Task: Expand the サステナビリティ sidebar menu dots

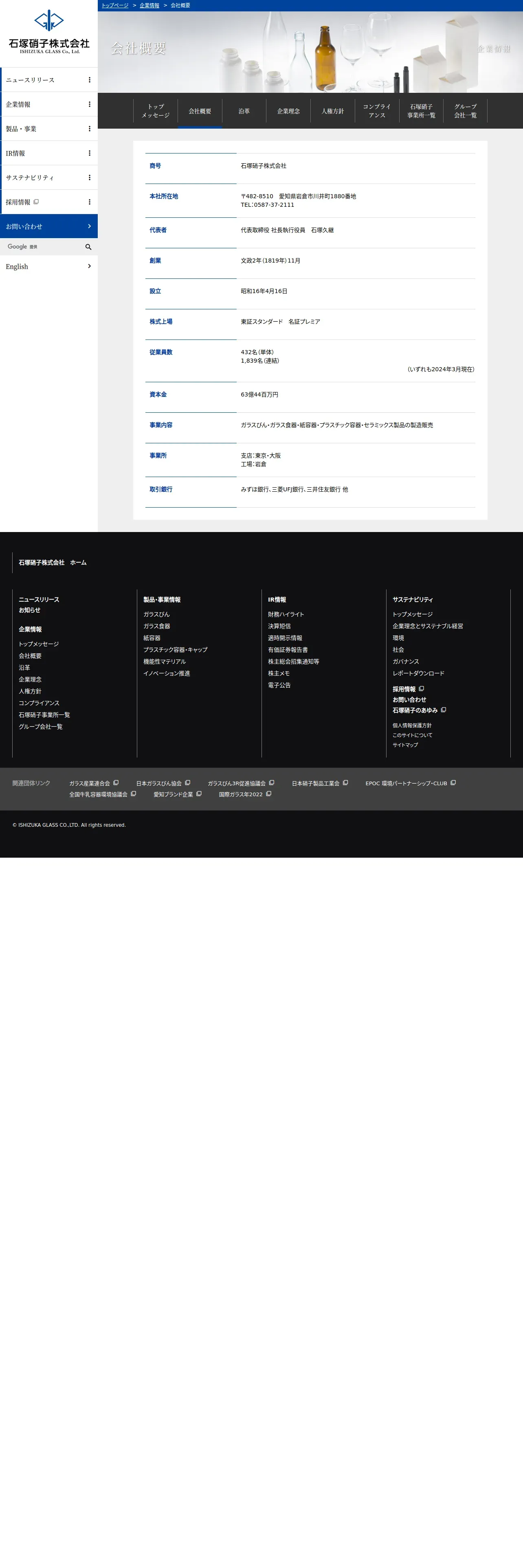Action: point(90,177)
